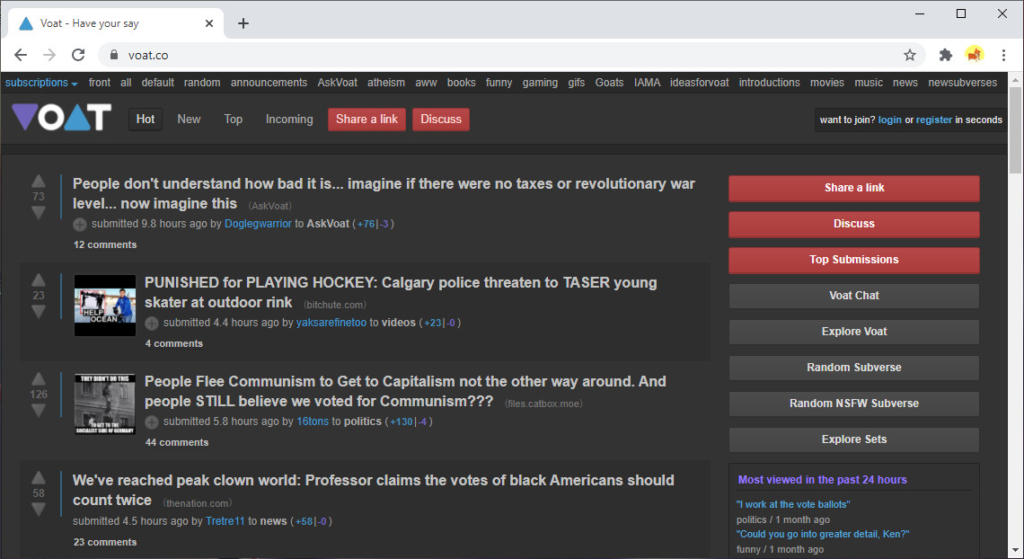Open the gaming subverse in top bar
Screen dimensions: 1024x559
coord(540,82)
